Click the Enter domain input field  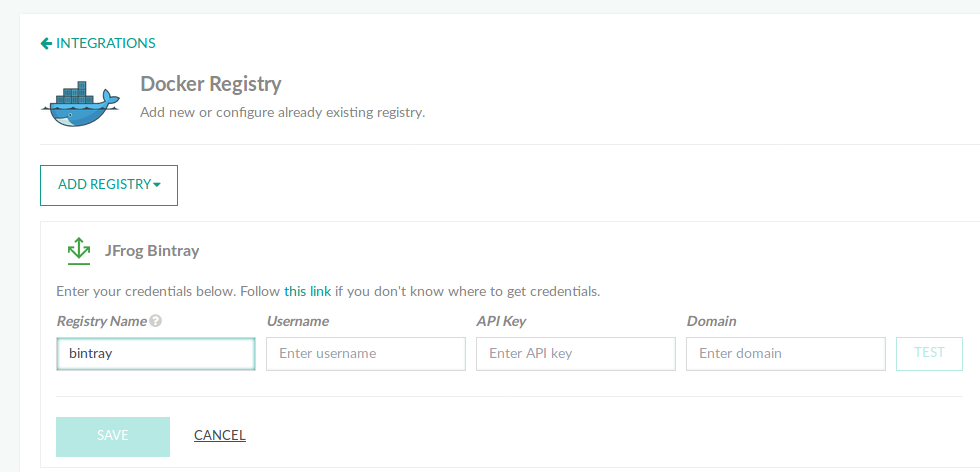coord(786,354)
